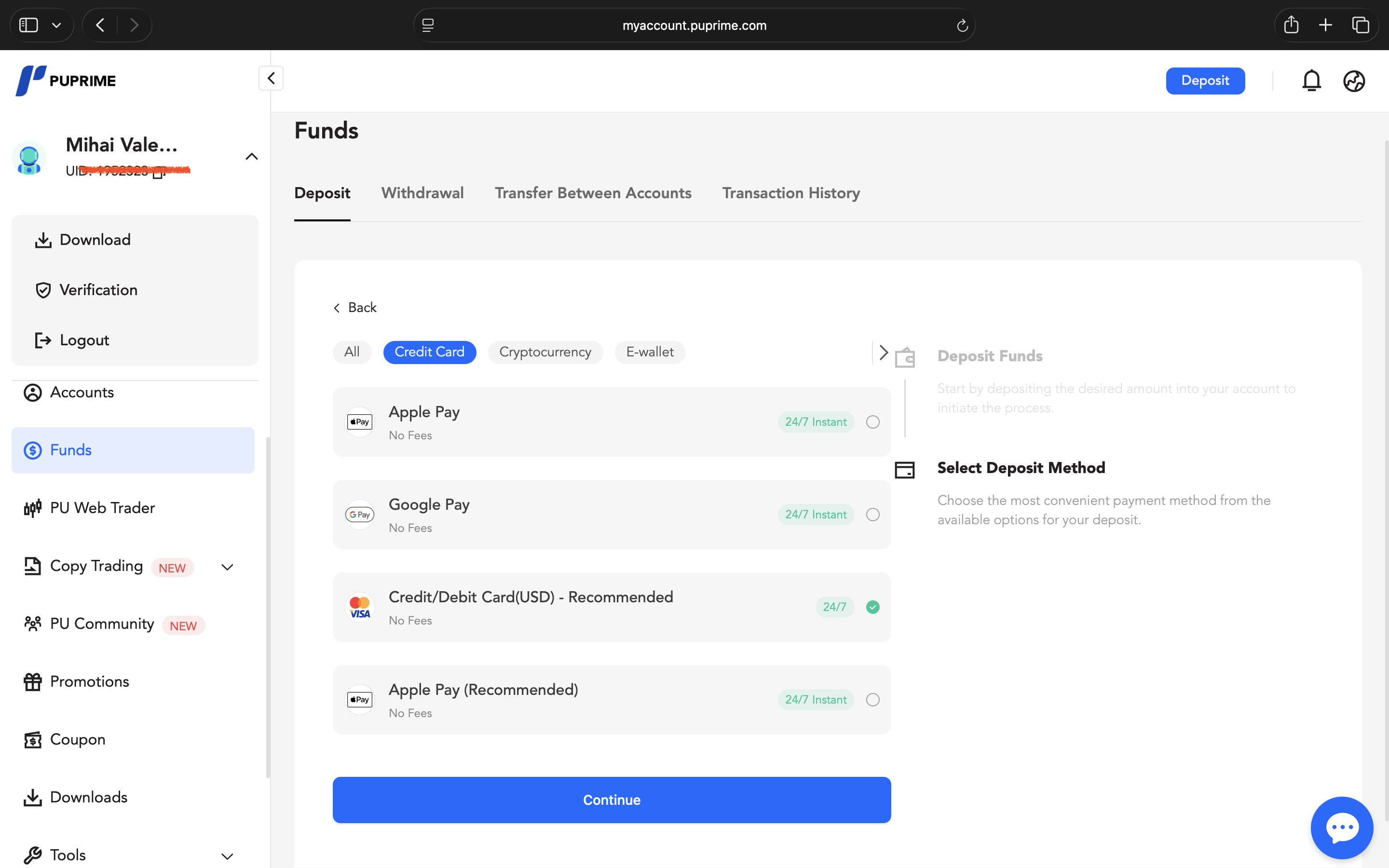Click the PUPRIME logo
Image resolution: width=1389 pixels, height=868 pixels.
click(x=66, y=81)
